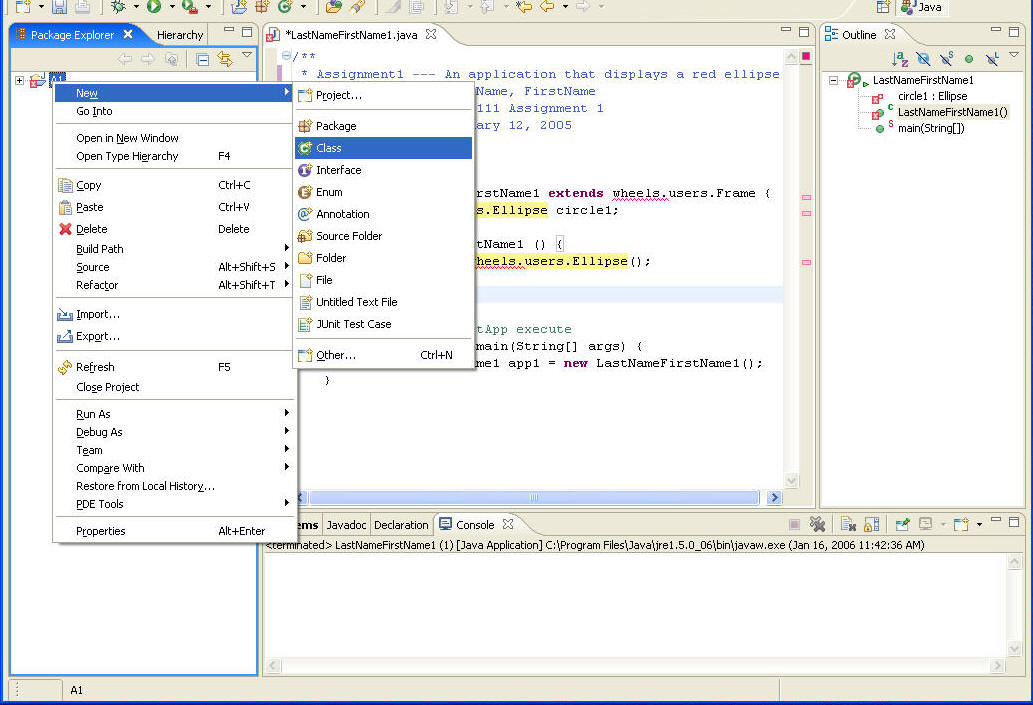Expand the A1 project tree node
The image size is (1033, 705).
click(20, 80)
